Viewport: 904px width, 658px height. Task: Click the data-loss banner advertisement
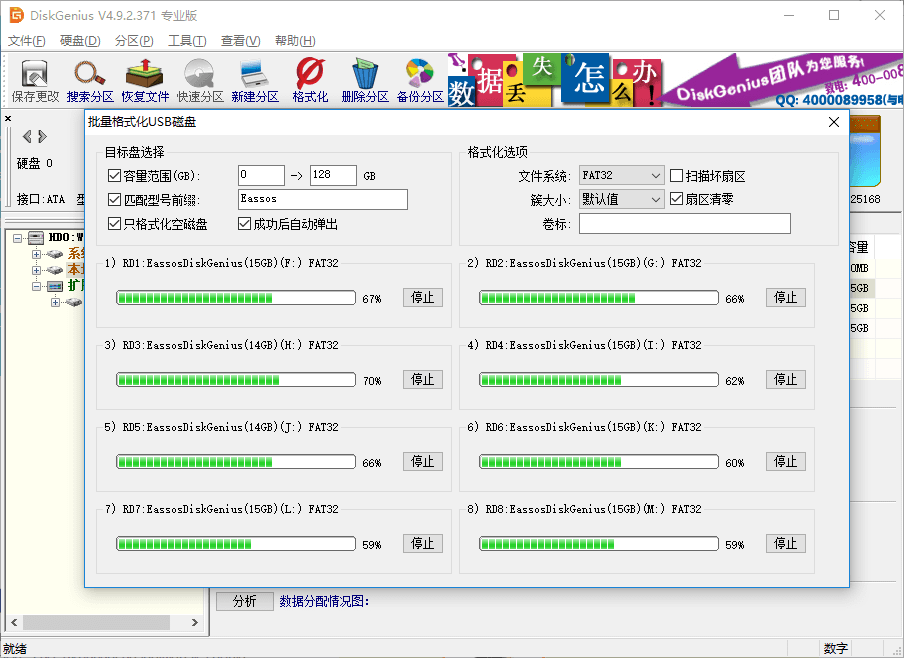675,80
